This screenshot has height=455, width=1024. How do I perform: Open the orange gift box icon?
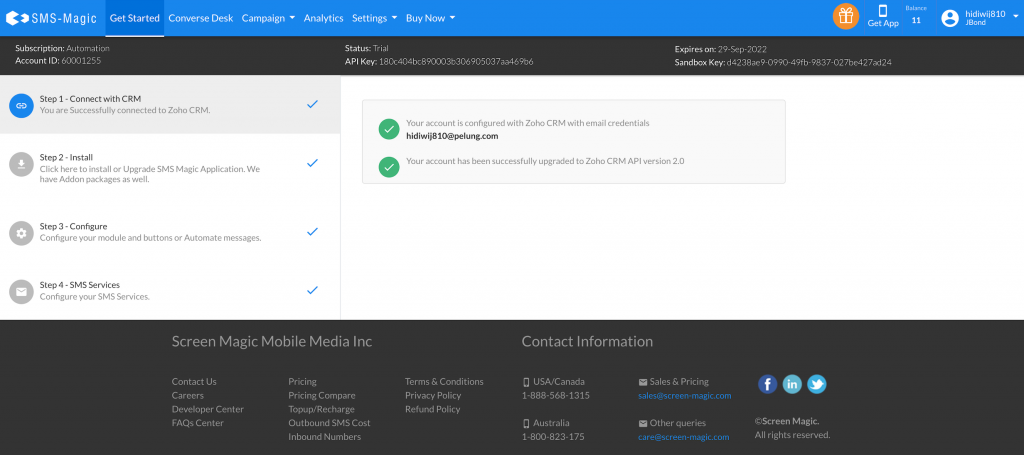[x=846, y=16]
